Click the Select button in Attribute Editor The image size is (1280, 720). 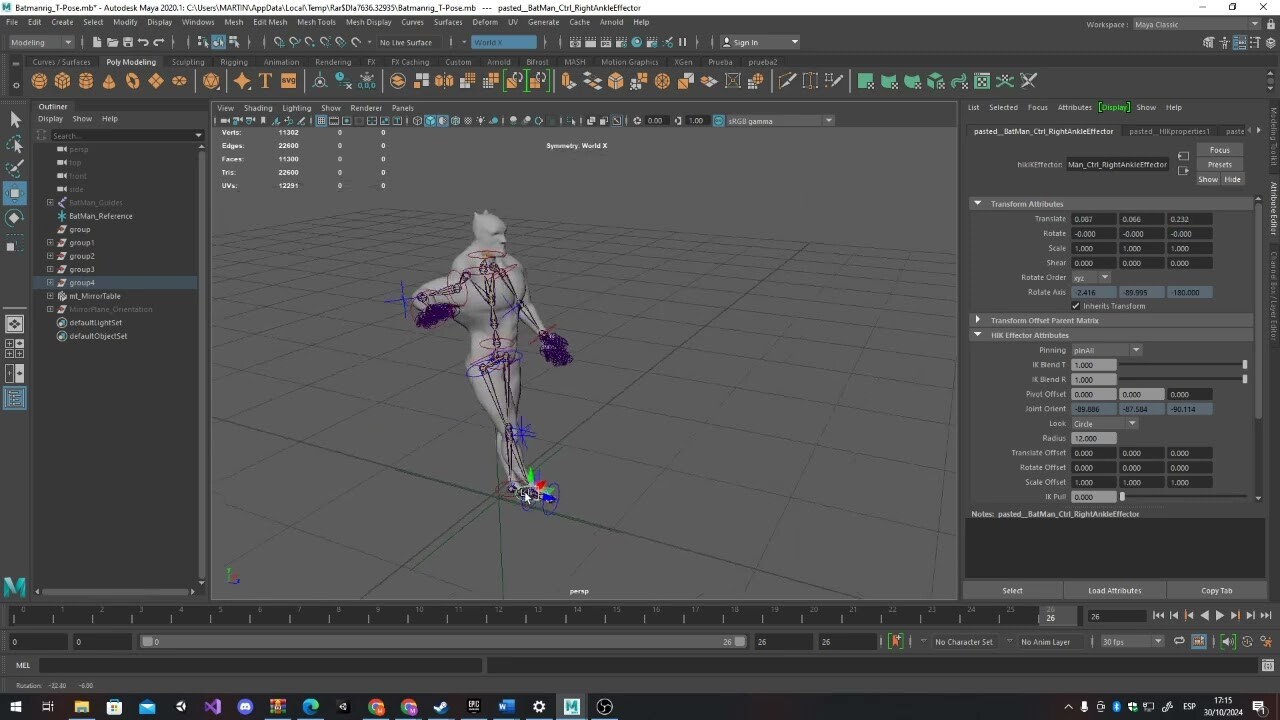(x=1012, y=591)
